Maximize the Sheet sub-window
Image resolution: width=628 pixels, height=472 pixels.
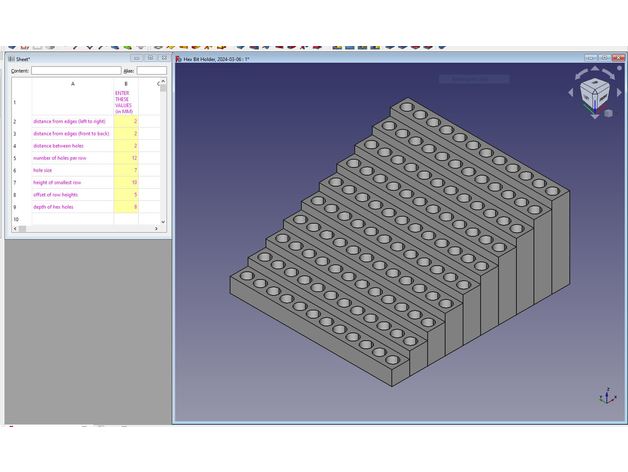click(x=151, y=59)
